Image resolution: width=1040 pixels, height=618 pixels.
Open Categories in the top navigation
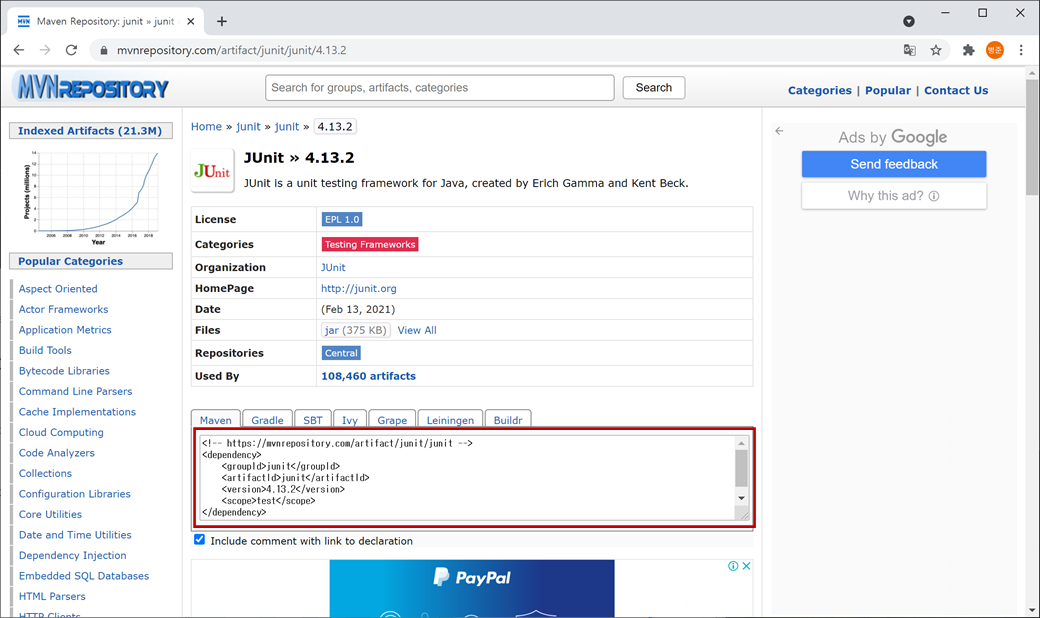tap(819, 90)
